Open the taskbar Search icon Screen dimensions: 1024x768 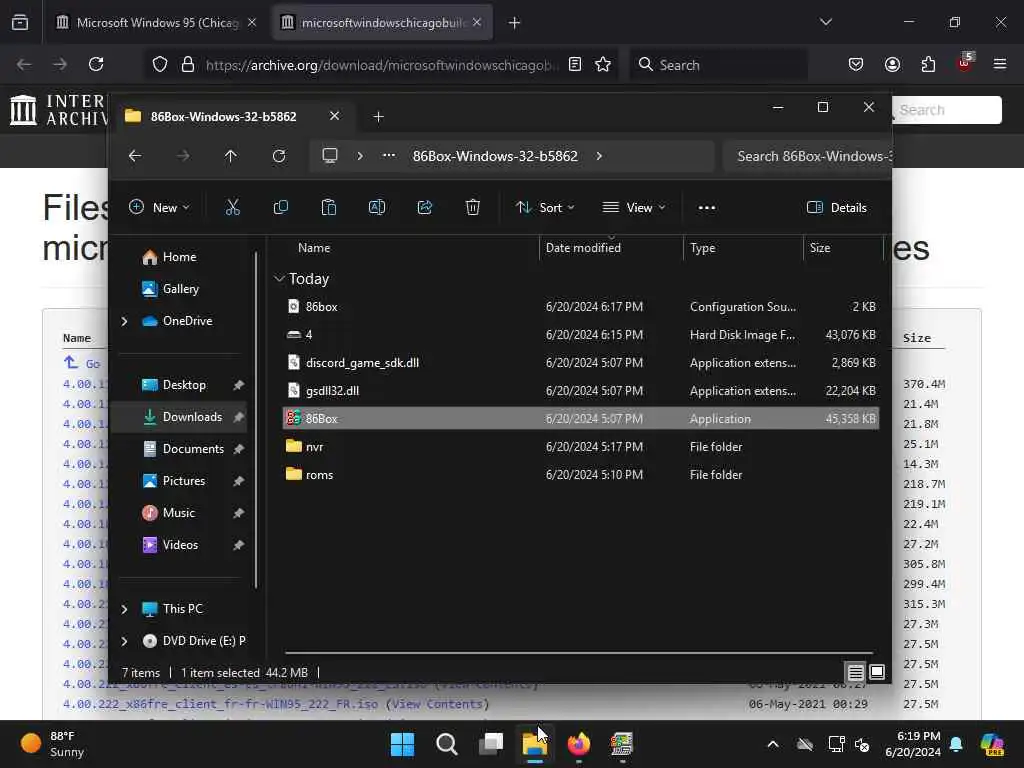(x=447, y=744)
